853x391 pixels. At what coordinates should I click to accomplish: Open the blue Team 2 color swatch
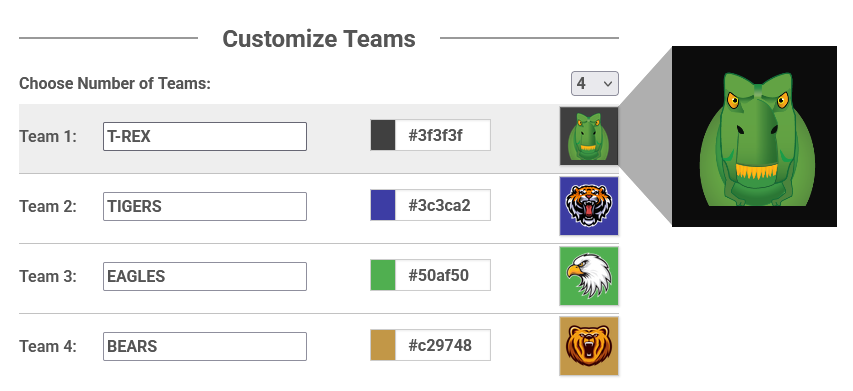383,205
